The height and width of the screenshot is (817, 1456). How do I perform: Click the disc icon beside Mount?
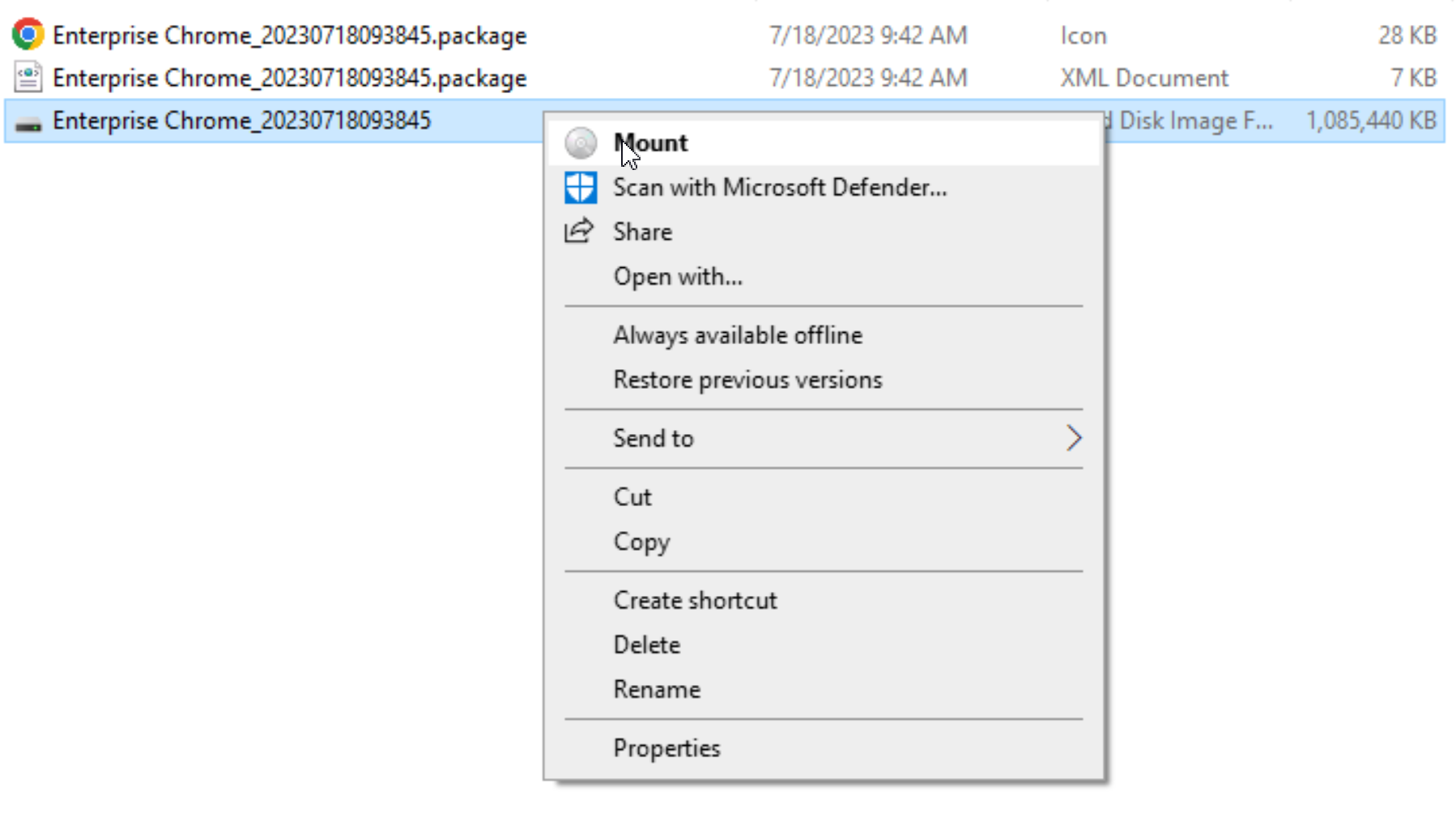581,143
